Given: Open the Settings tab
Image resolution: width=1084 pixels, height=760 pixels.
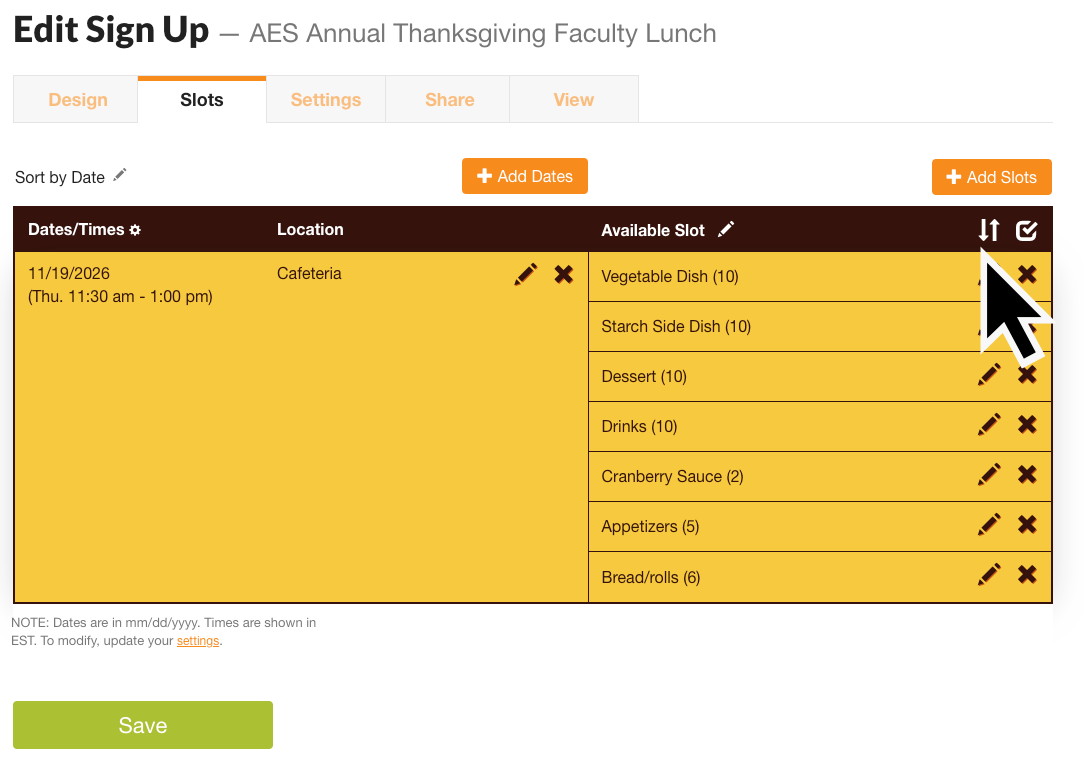Looking at the screenshot, I should coord(326,100).
